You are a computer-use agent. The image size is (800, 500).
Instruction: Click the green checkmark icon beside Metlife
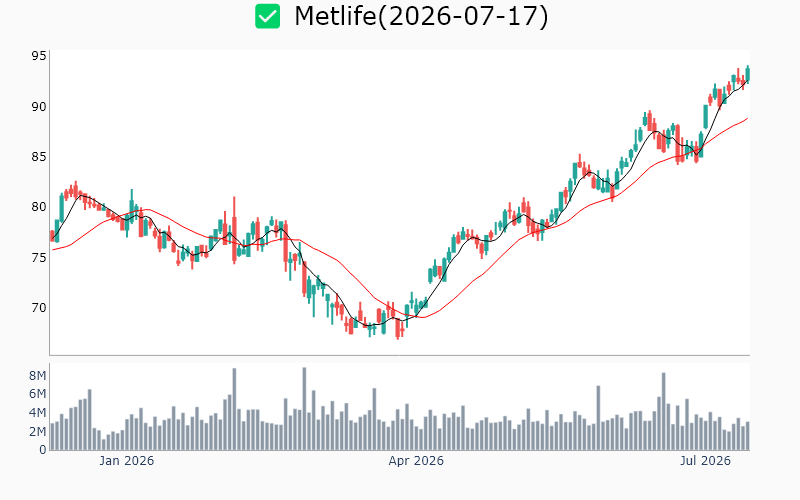pyautogui.click(x=267, y=16)
